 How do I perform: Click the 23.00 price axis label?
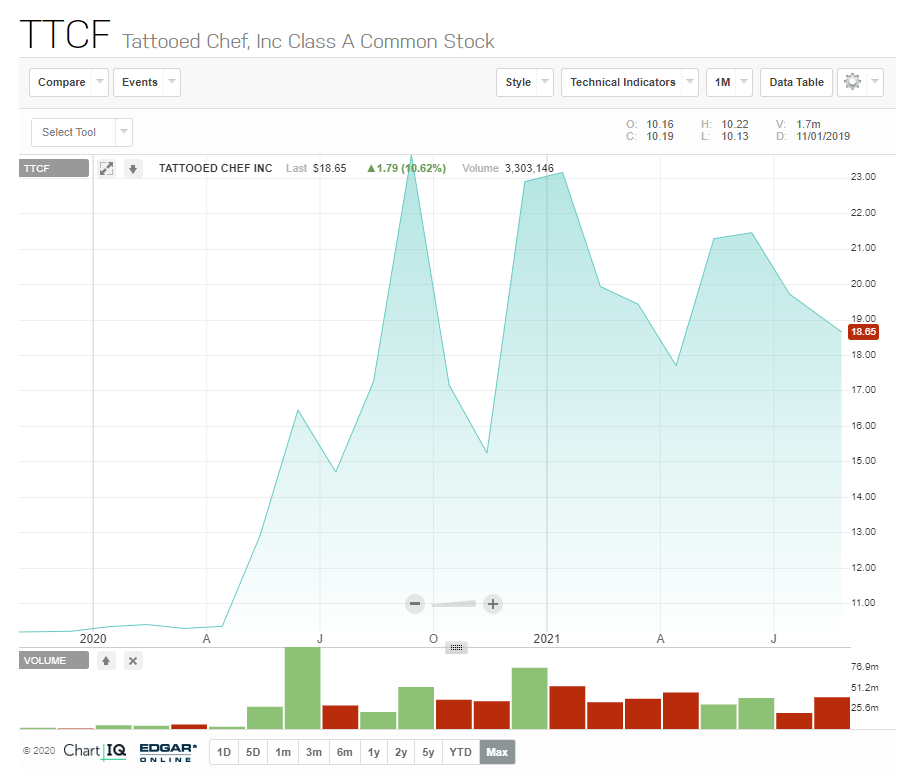pyautogui.click(x=863, y=177)
